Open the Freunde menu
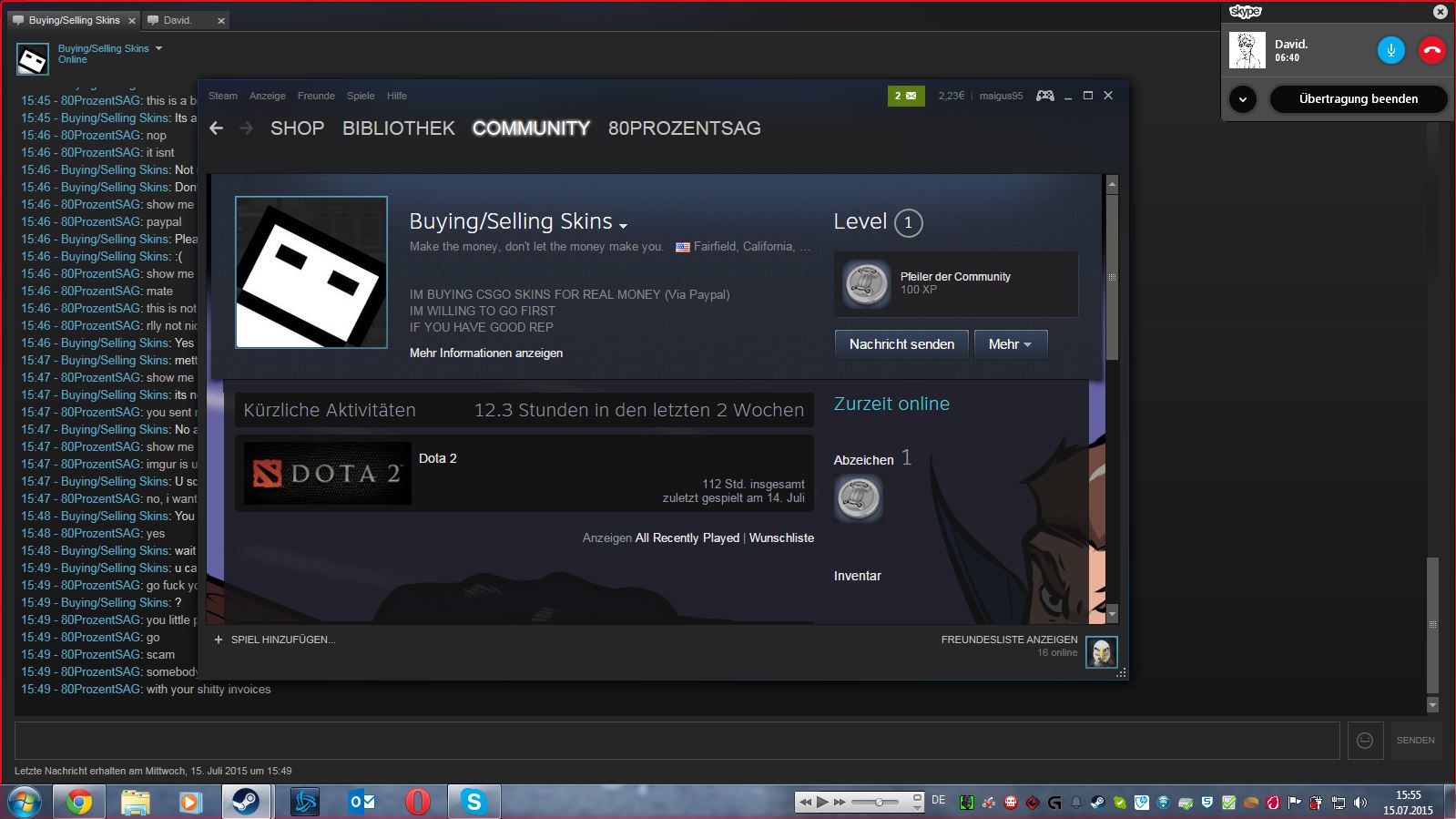The height and width of the screenshot is (819, 1456). pos(316,96)
